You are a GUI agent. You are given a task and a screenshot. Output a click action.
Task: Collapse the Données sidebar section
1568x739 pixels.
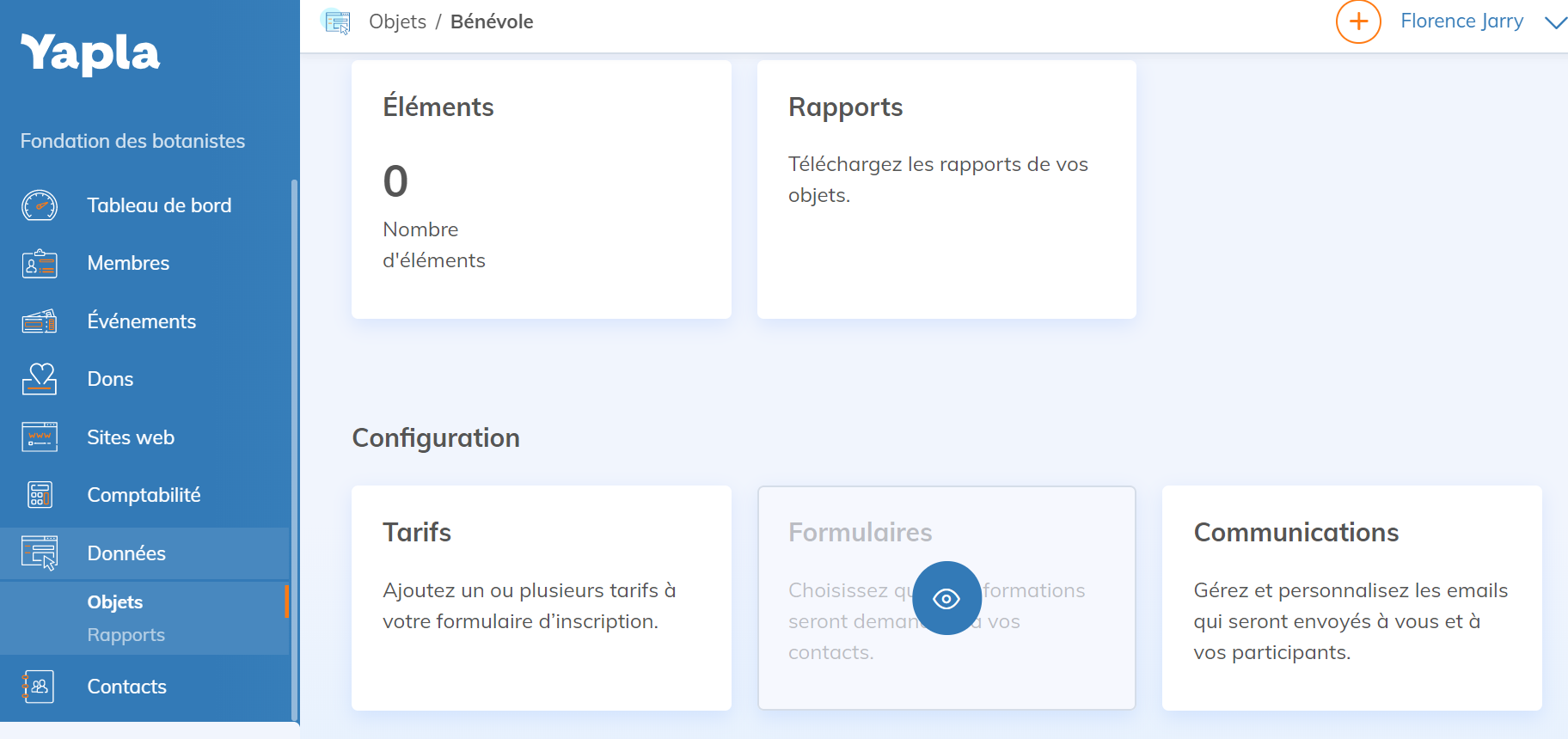(126, 553)
